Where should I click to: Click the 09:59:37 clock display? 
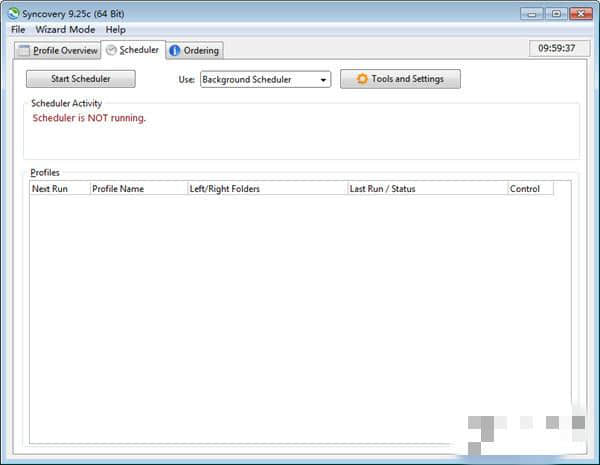(x=557, y=48)
